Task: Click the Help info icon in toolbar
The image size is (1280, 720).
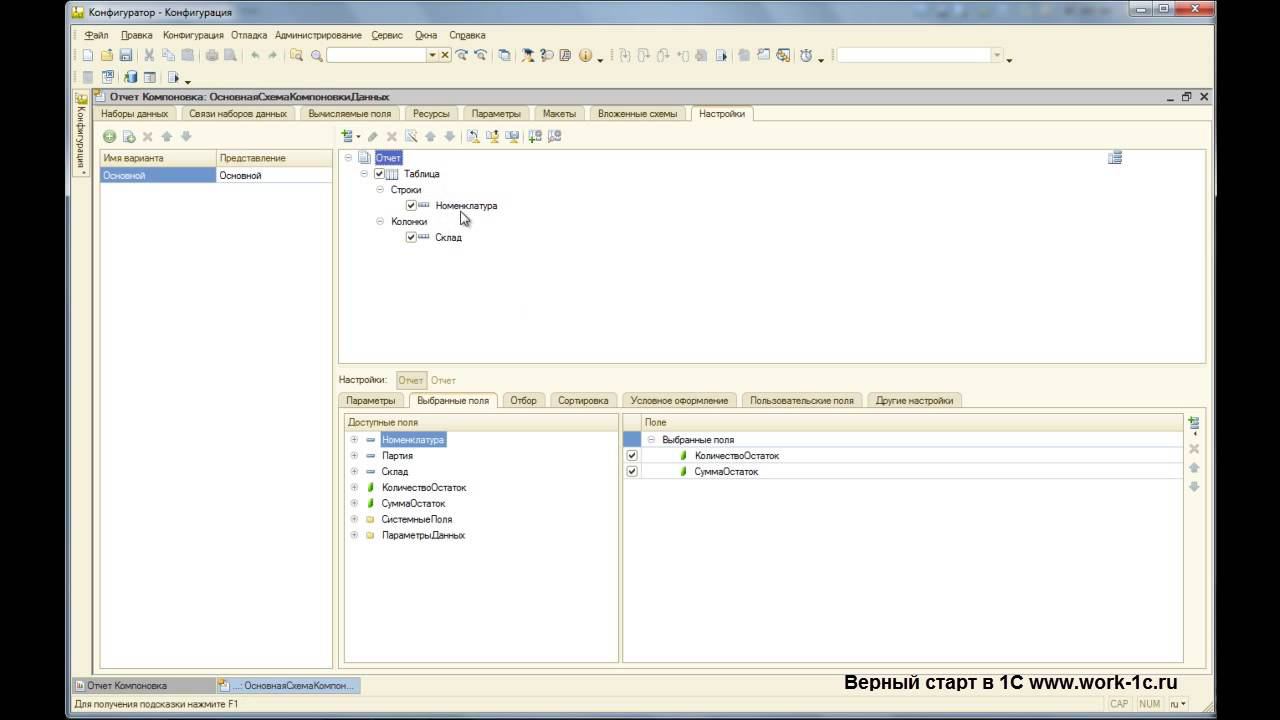Action: (x=585, y=56)
